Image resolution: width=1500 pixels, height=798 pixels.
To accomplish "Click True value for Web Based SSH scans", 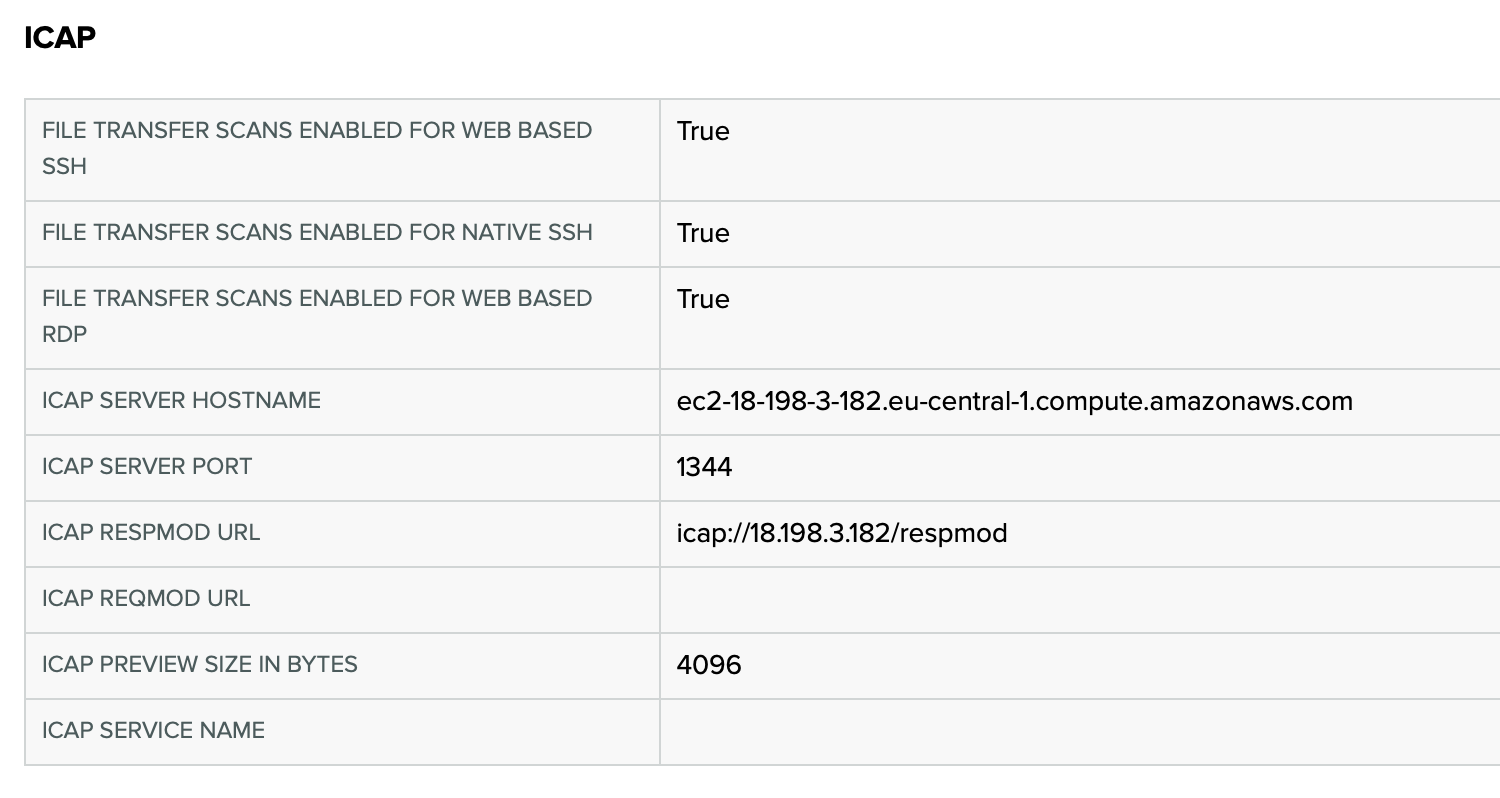I will point(703,131).
